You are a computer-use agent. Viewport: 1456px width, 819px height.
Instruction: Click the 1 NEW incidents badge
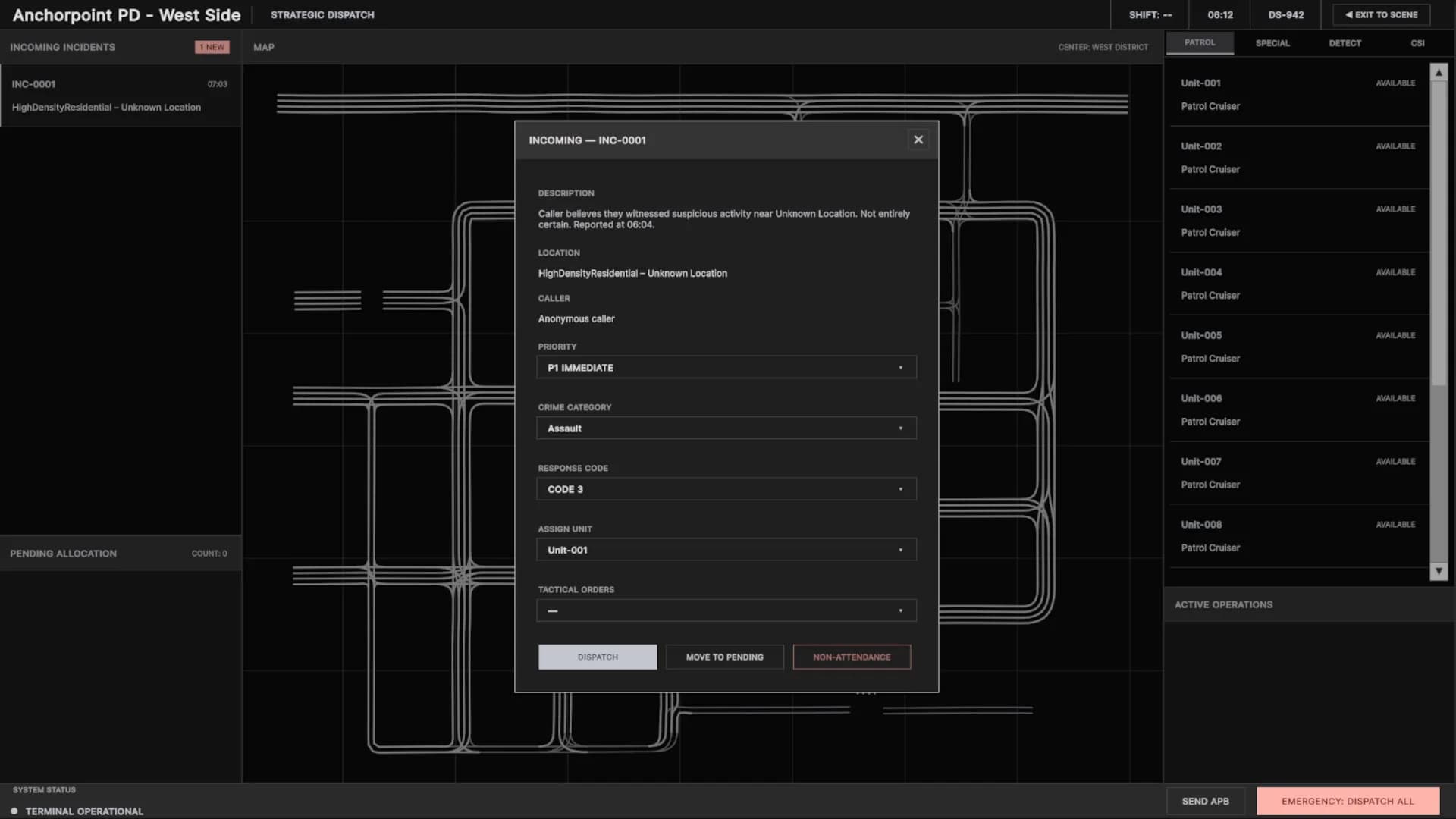pos(212,47)
